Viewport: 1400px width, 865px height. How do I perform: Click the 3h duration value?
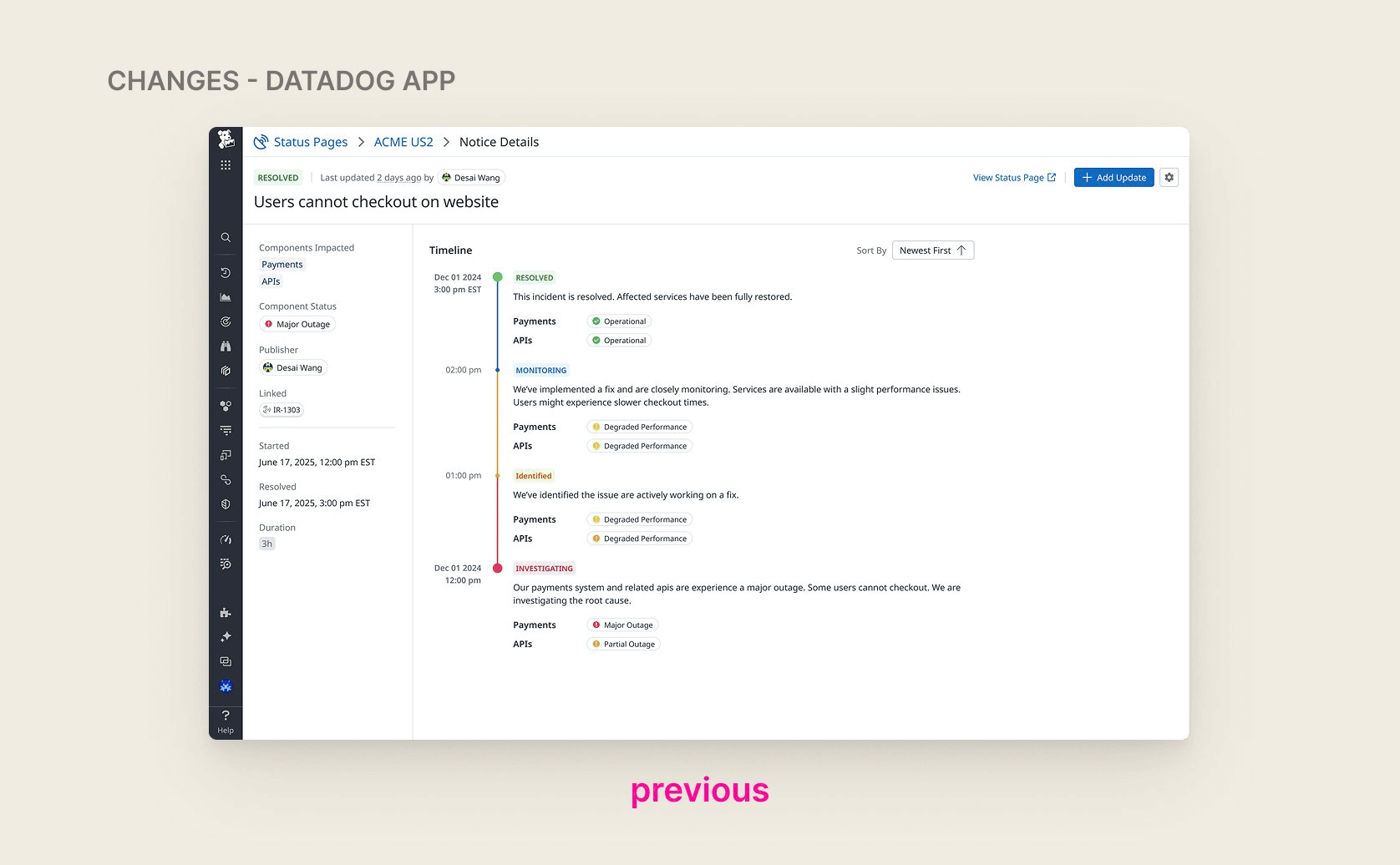click(267, 544)
